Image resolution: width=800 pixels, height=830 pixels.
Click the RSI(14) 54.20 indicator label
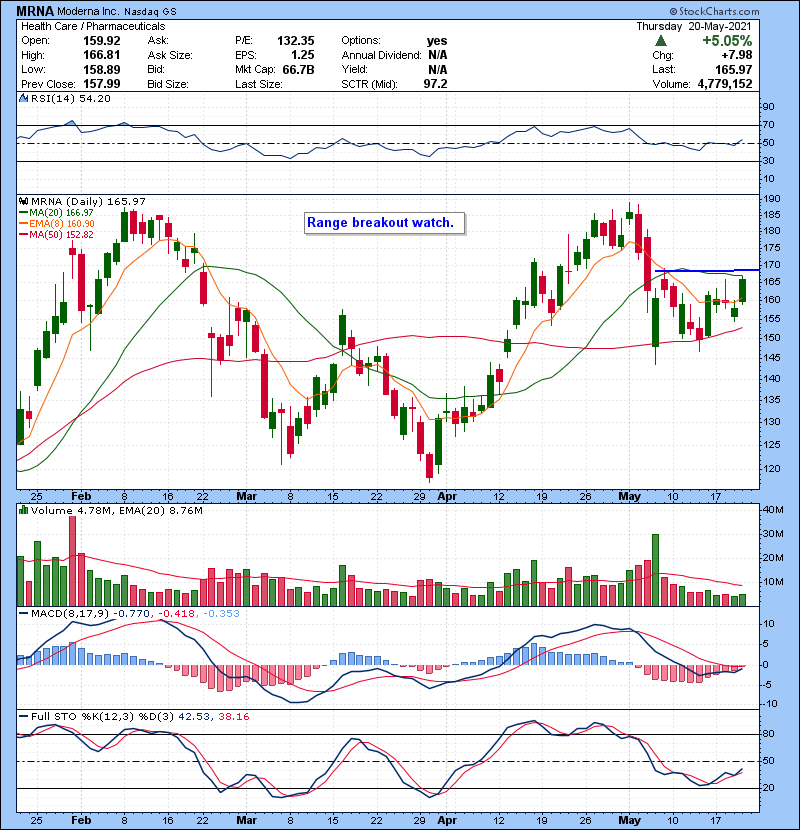71,98
